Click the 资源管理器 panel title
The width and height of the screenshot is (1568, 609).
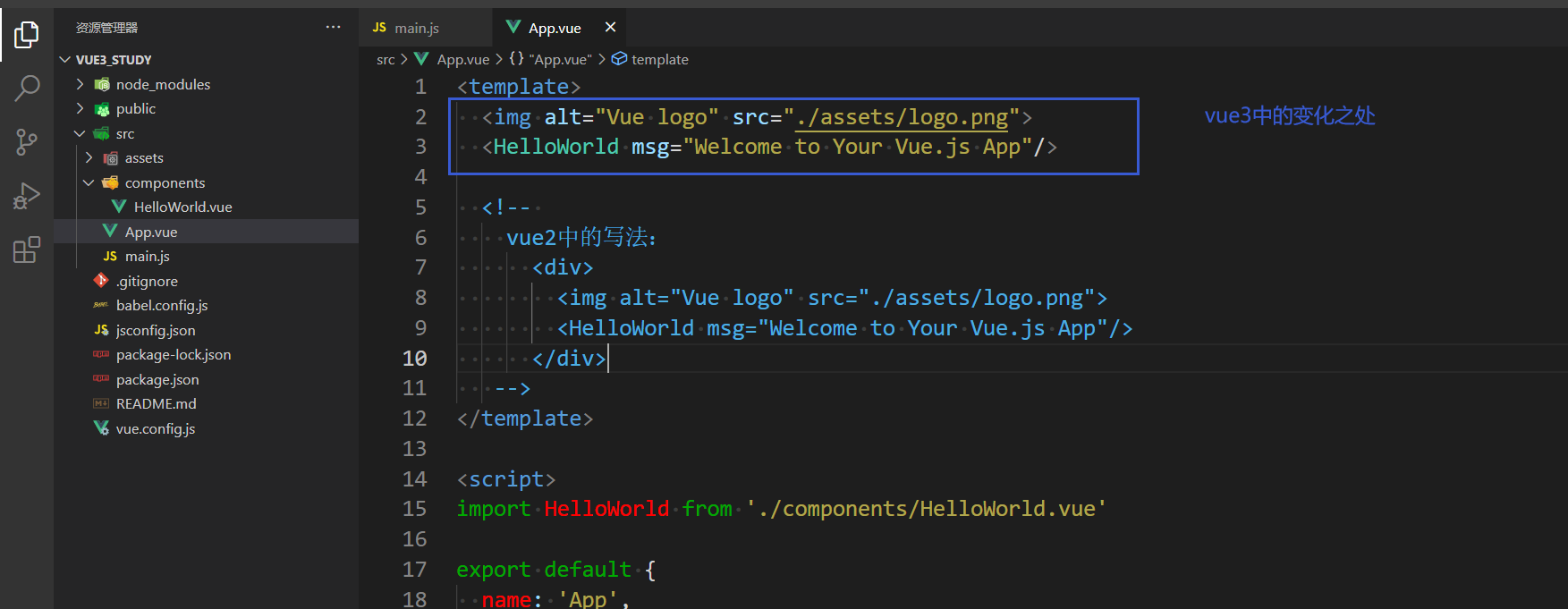[106, 28]
